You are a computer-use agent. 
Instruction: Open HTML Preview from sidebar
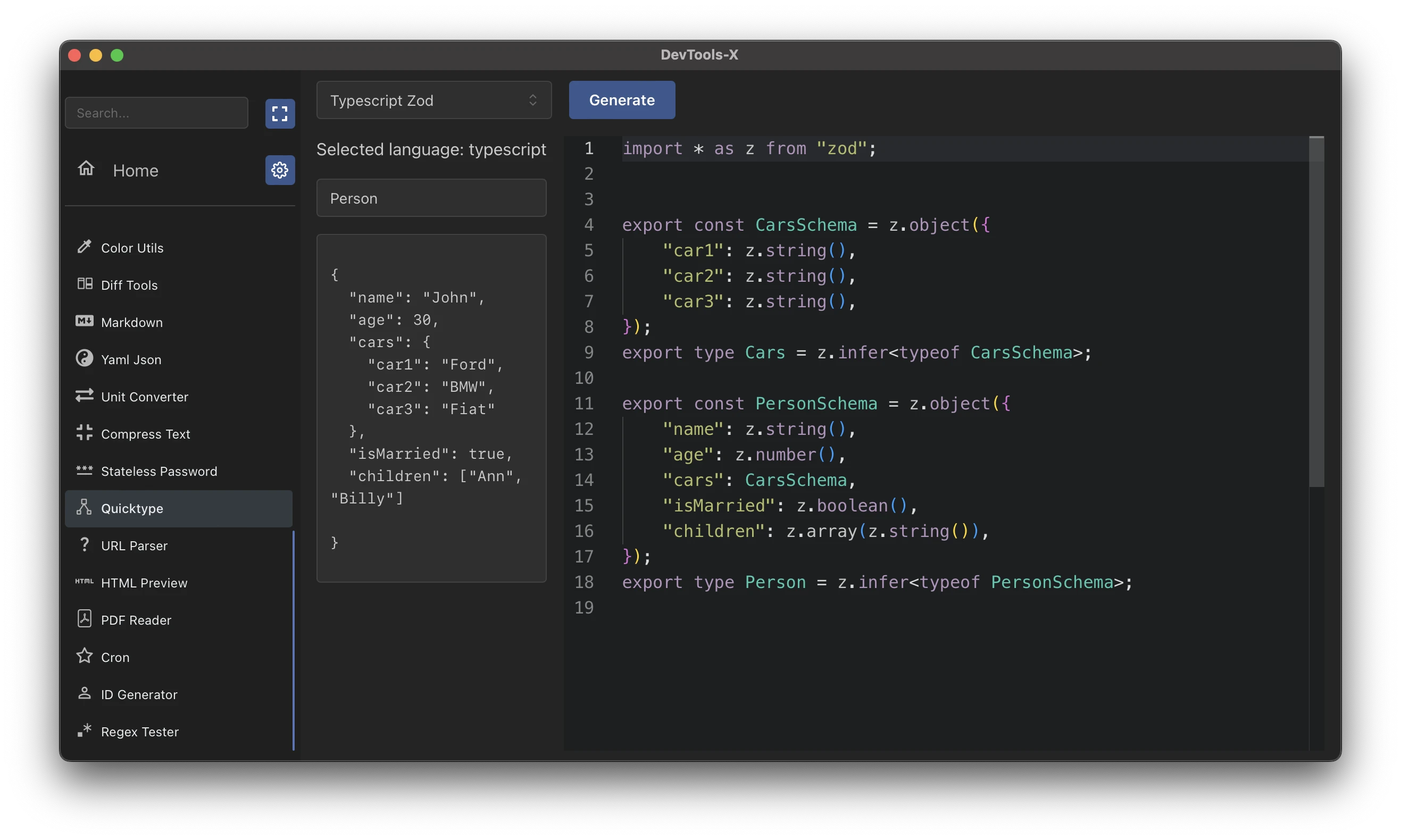tap(144, 583)
